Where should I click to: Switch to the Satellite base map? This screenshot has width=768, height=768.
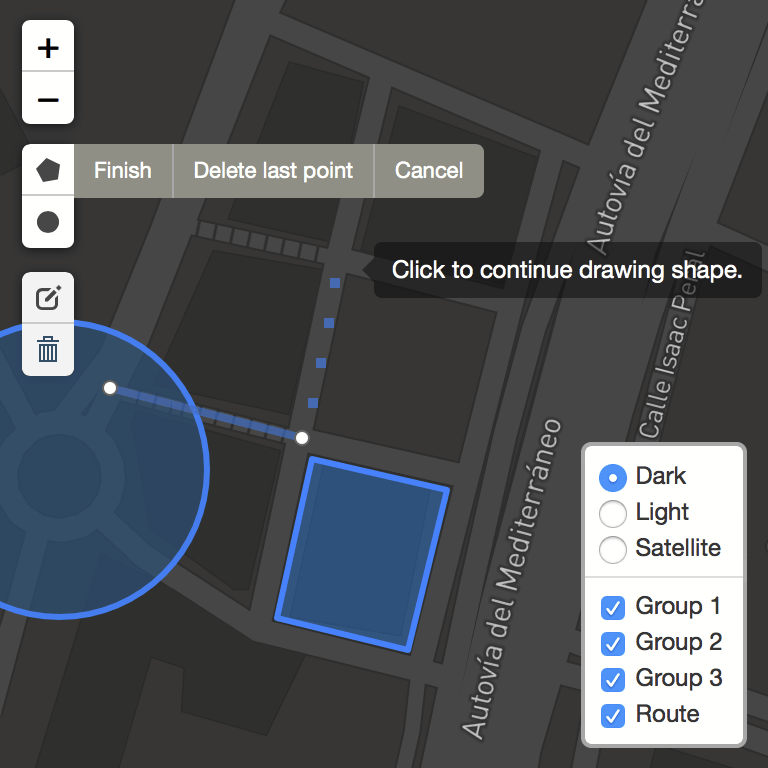coord(613,550)
